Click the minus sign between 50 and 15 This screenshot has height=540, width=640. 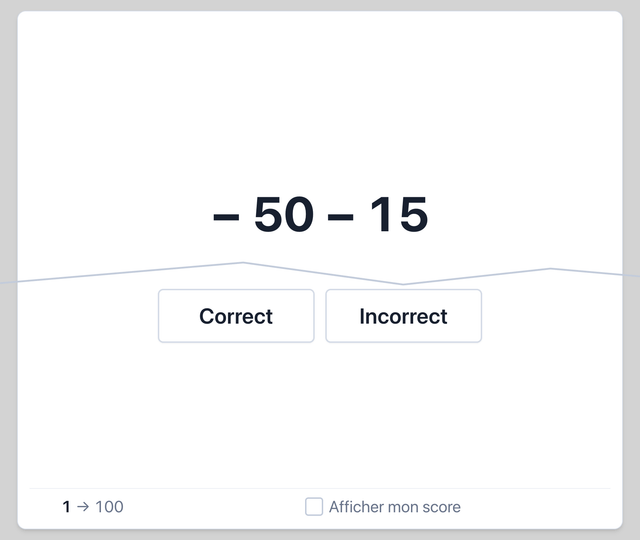tap(340, 217)
